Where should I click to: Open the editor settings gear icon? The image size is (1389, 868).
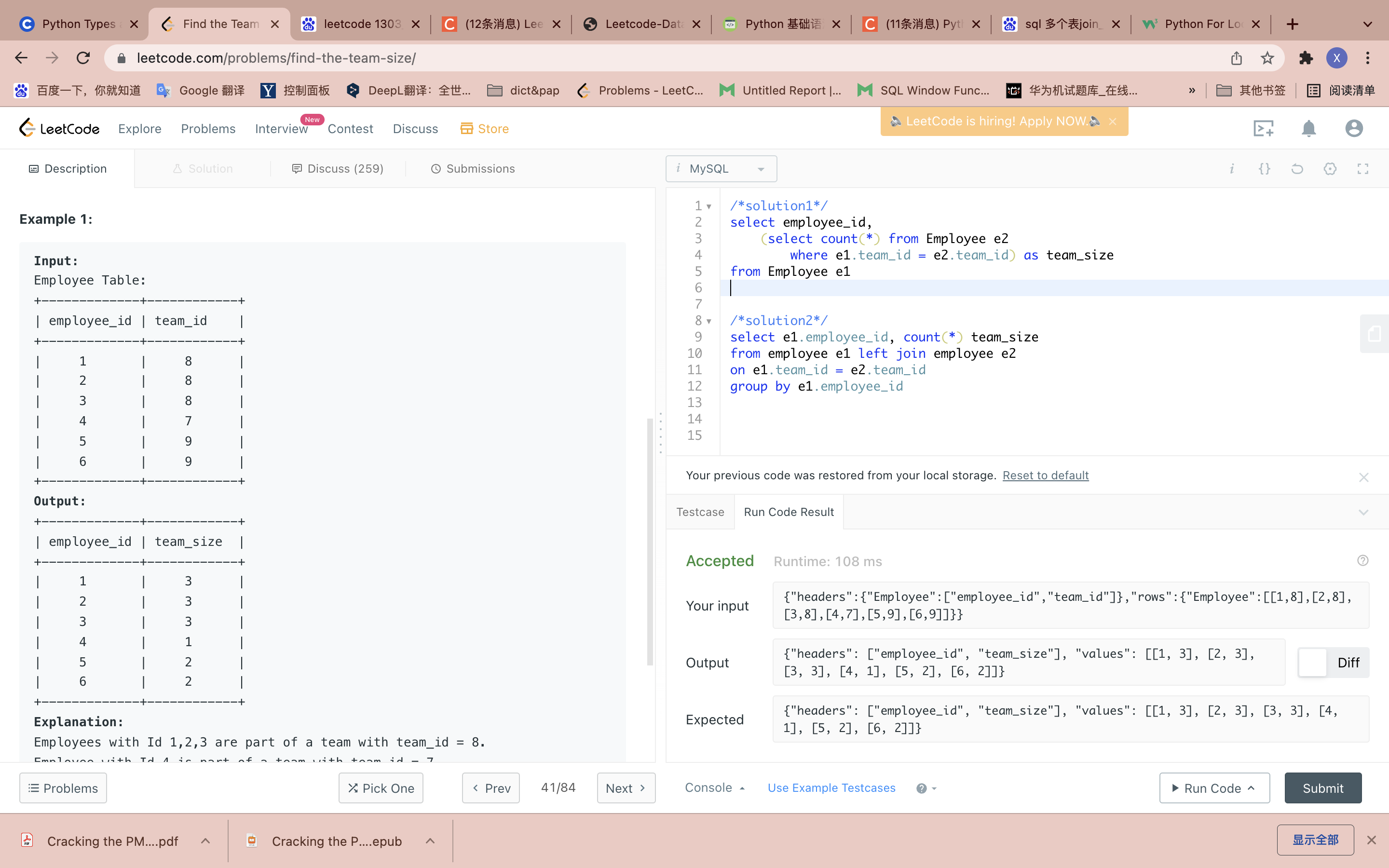1330,169
